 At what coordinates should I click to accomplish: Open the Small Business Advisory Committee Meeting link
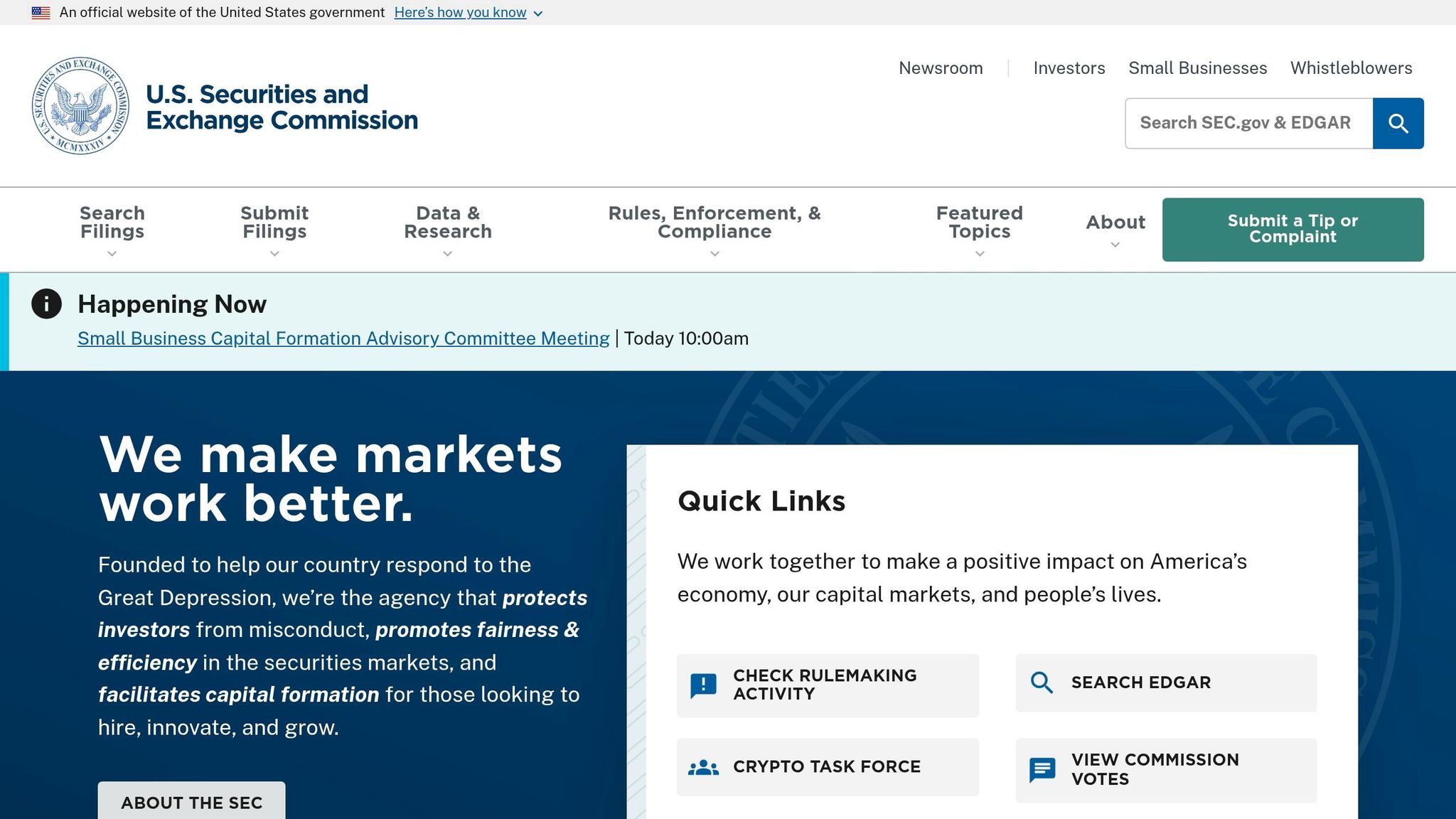pyautogui.click(x=343, y=338)
